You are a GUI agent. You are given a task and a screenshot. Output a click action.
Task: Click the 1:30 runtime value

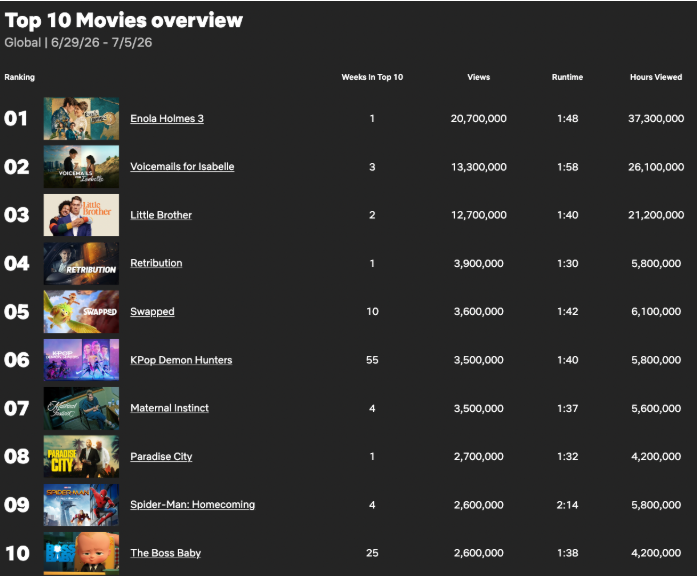click(x=568, y=264)
